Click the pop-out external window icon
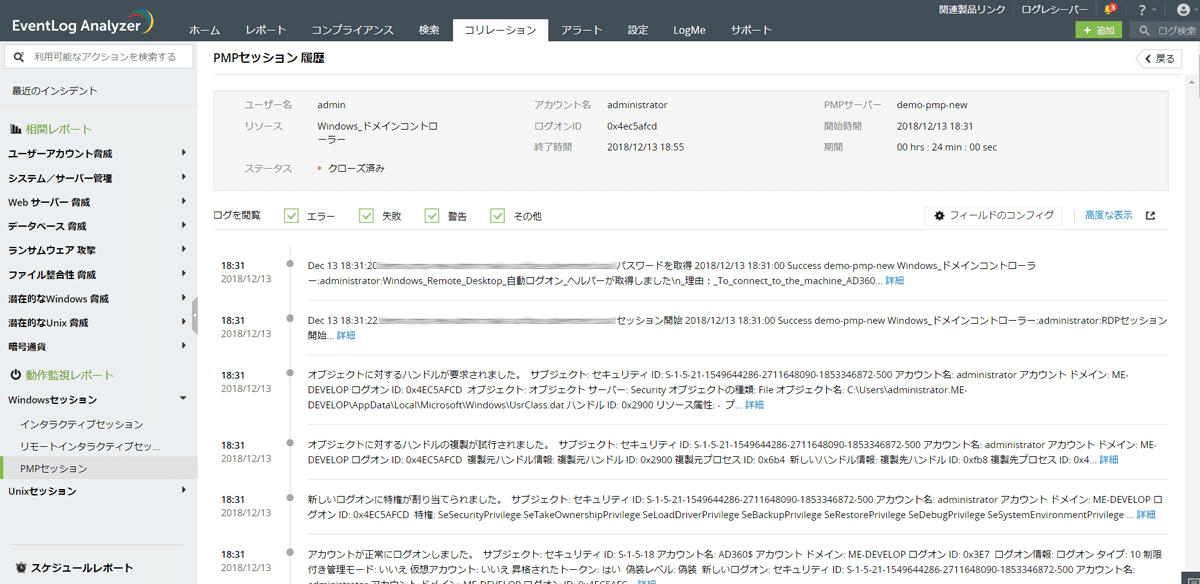Image resolution: width=1200 pixels, height=584 pixels. pyautogui.click(x=1150, y=215)
